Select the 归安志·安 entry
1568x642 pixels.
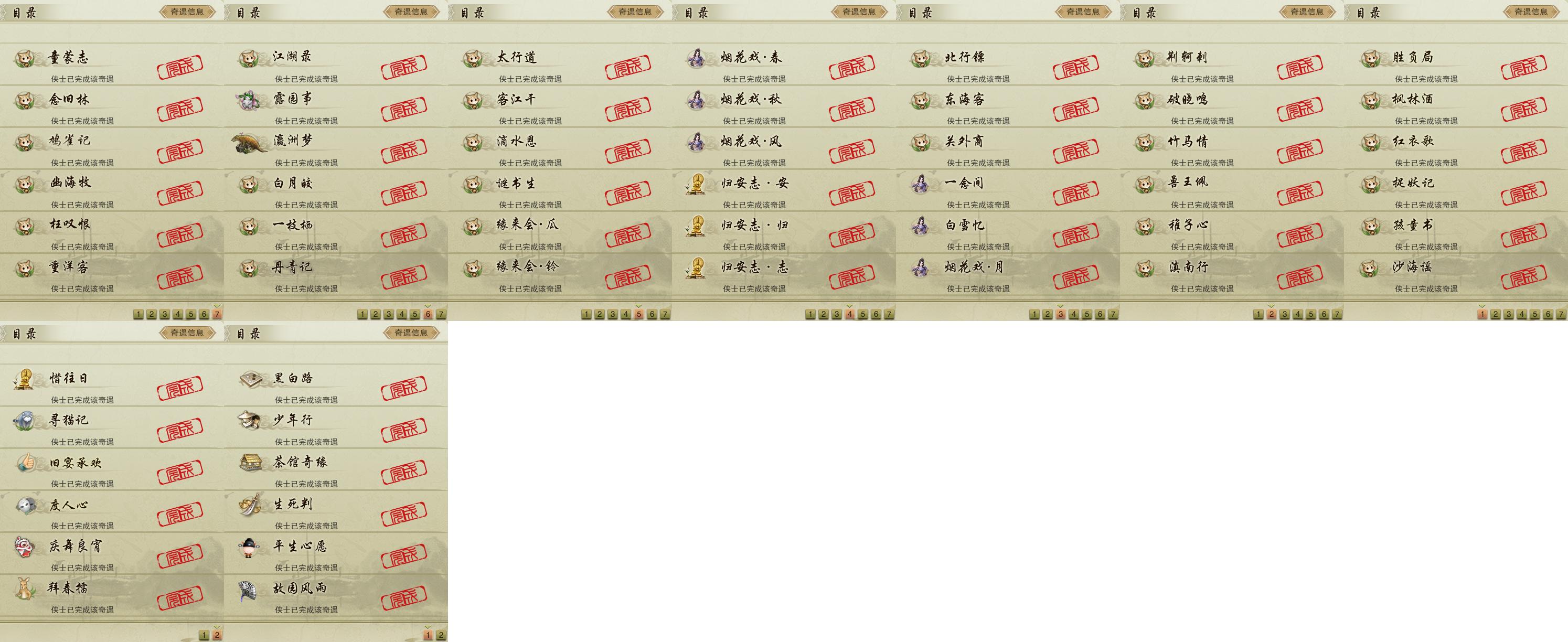coord(784,190)
